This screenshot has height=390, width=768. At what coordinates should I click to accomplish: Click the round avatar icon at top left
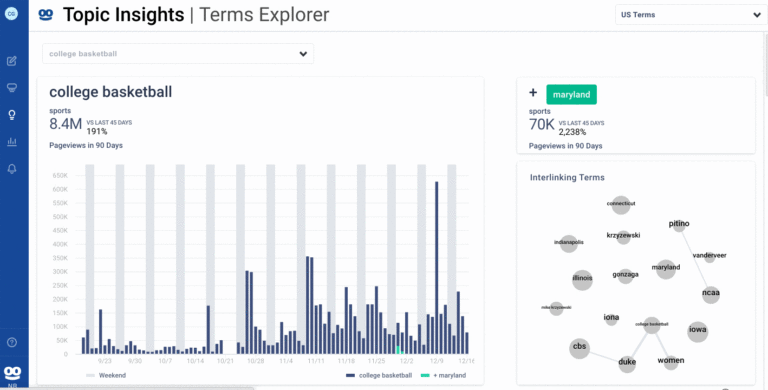11,14
